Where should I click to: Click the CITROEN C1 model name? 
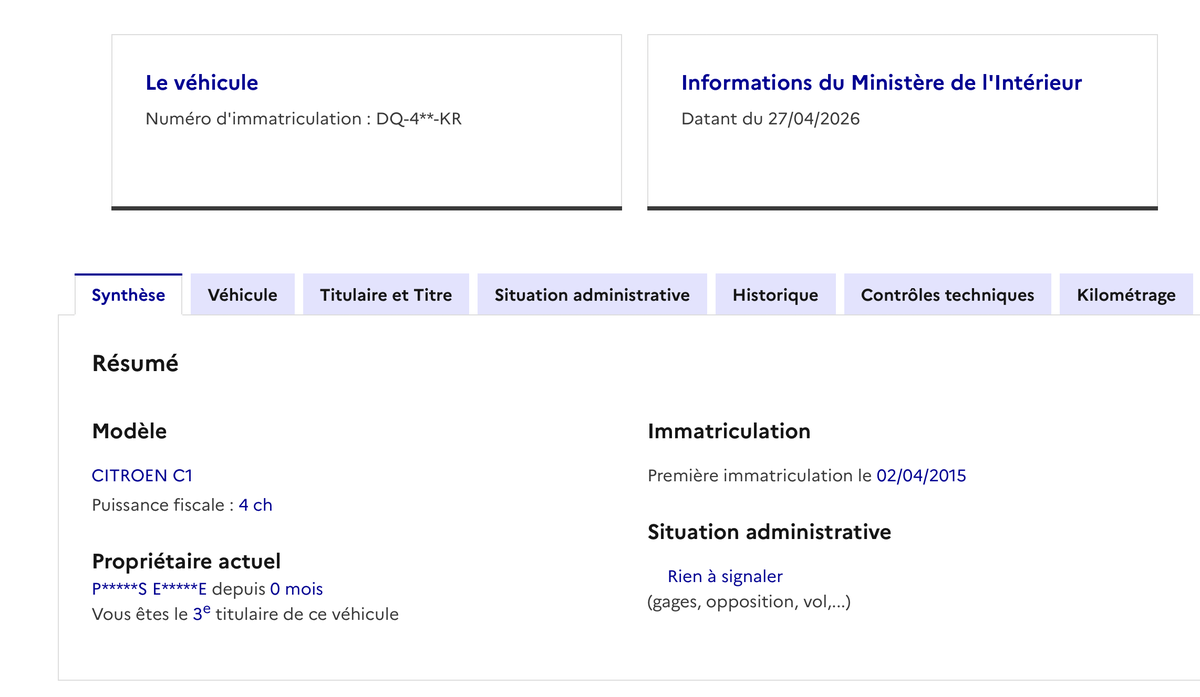click(x=142, y=476)
